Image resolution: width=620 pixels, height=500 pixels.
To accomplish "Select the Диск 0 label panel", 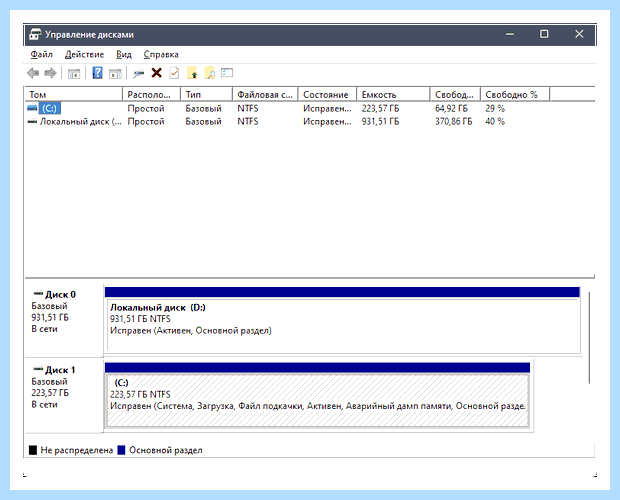I will click(64, 320).
